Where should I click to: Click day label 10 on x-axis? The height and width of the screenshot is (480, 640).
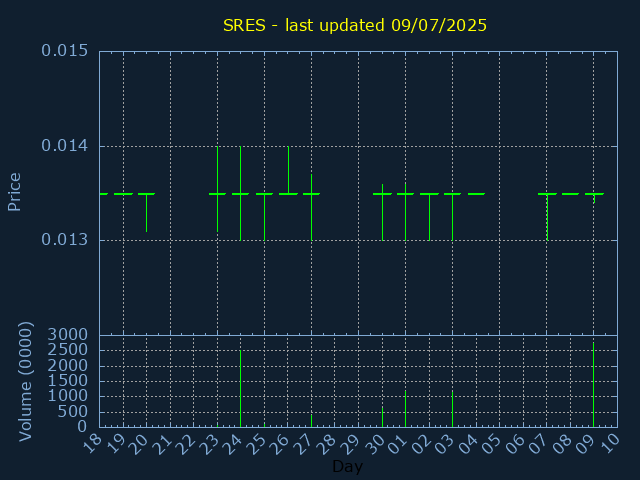(610, 444)
